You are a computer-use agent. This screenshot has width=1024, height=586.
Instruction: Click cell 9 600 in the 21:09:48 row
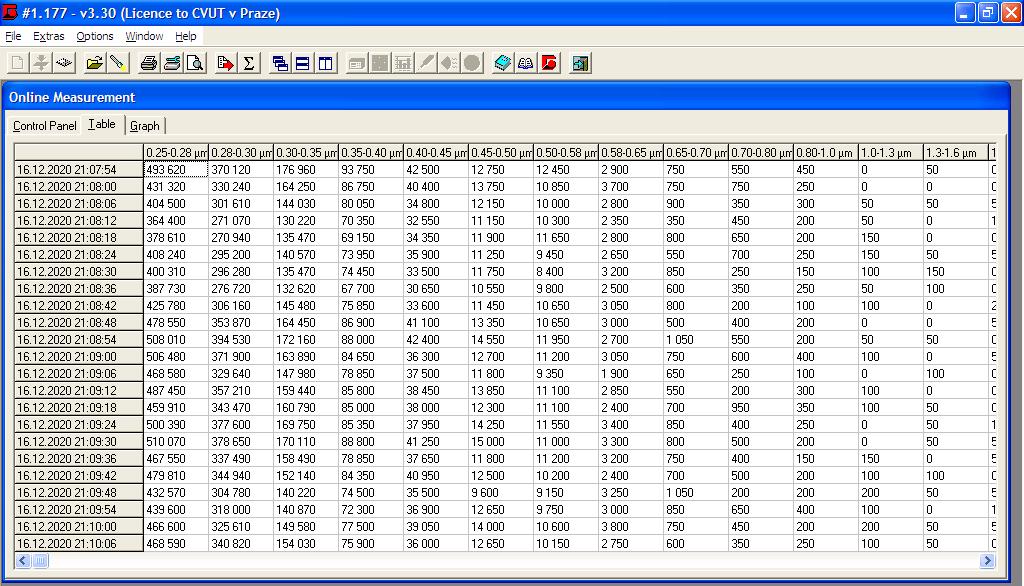501,493
